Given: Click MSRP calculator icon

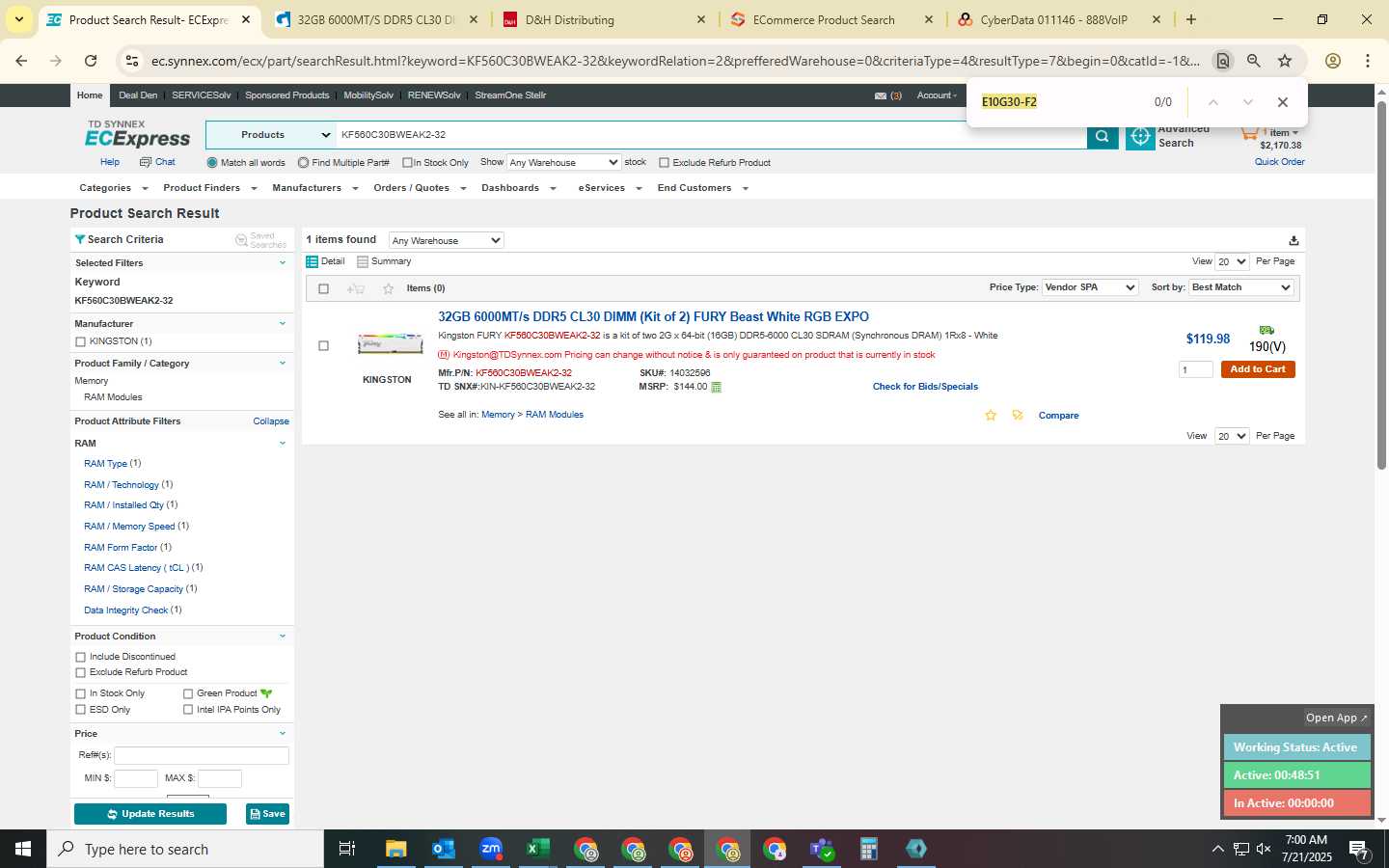Looking at the screenshot, I should coord(716,387).
